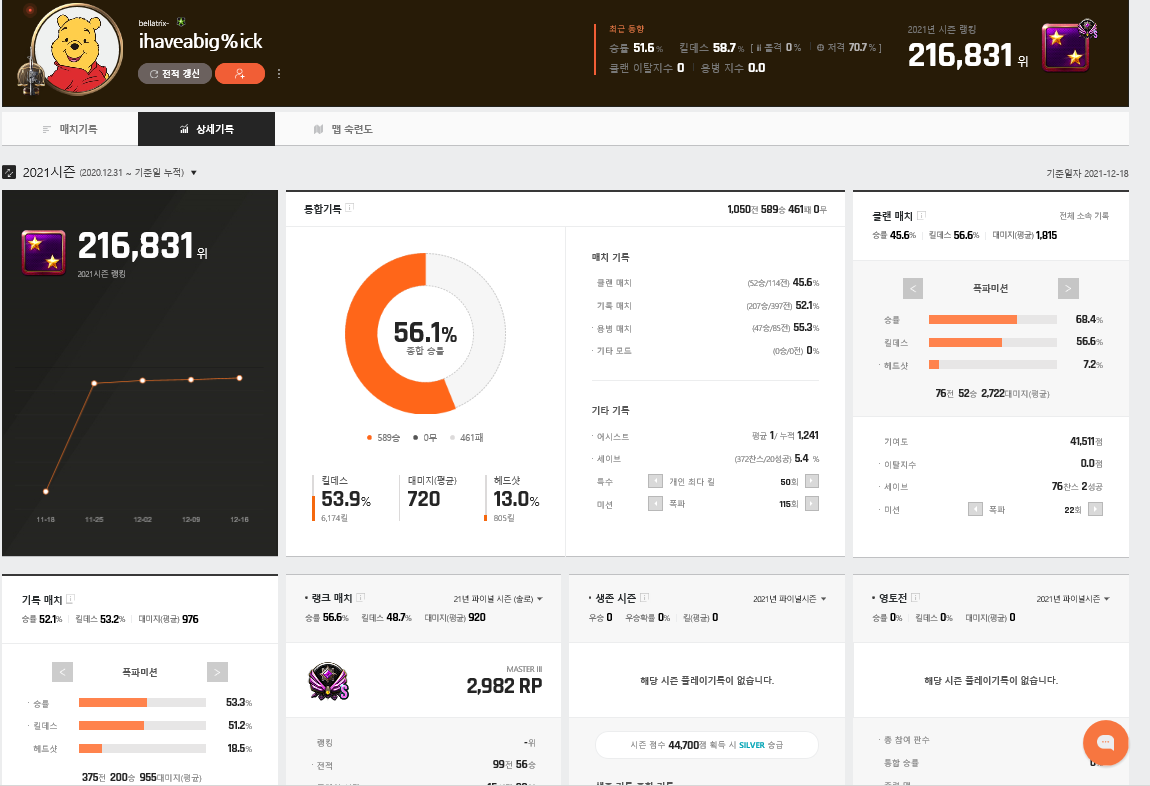Go to previous mode in 기록 매치 panel
The height and width of the screenshot is (786, 1150).
click(62, 672)
